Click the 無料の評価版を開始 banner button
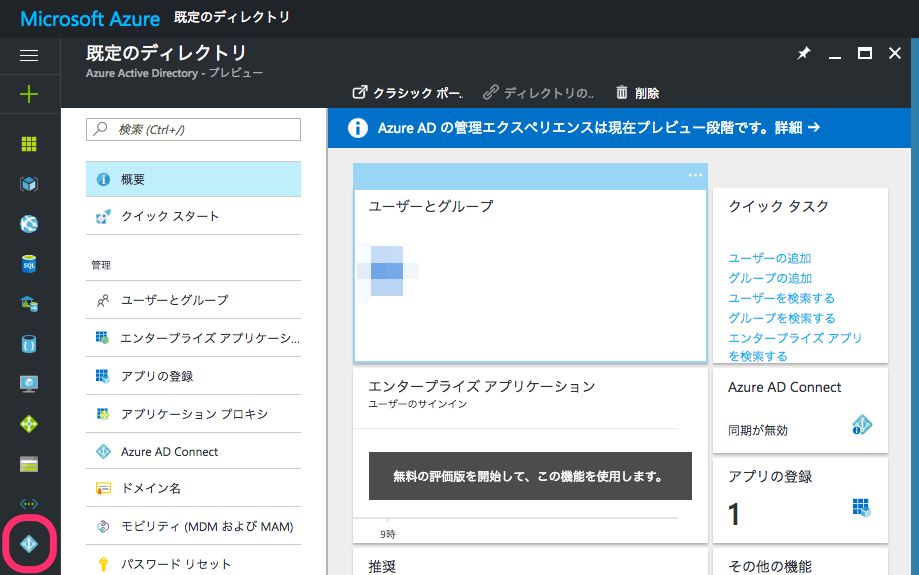 click(x=530, y=476)
